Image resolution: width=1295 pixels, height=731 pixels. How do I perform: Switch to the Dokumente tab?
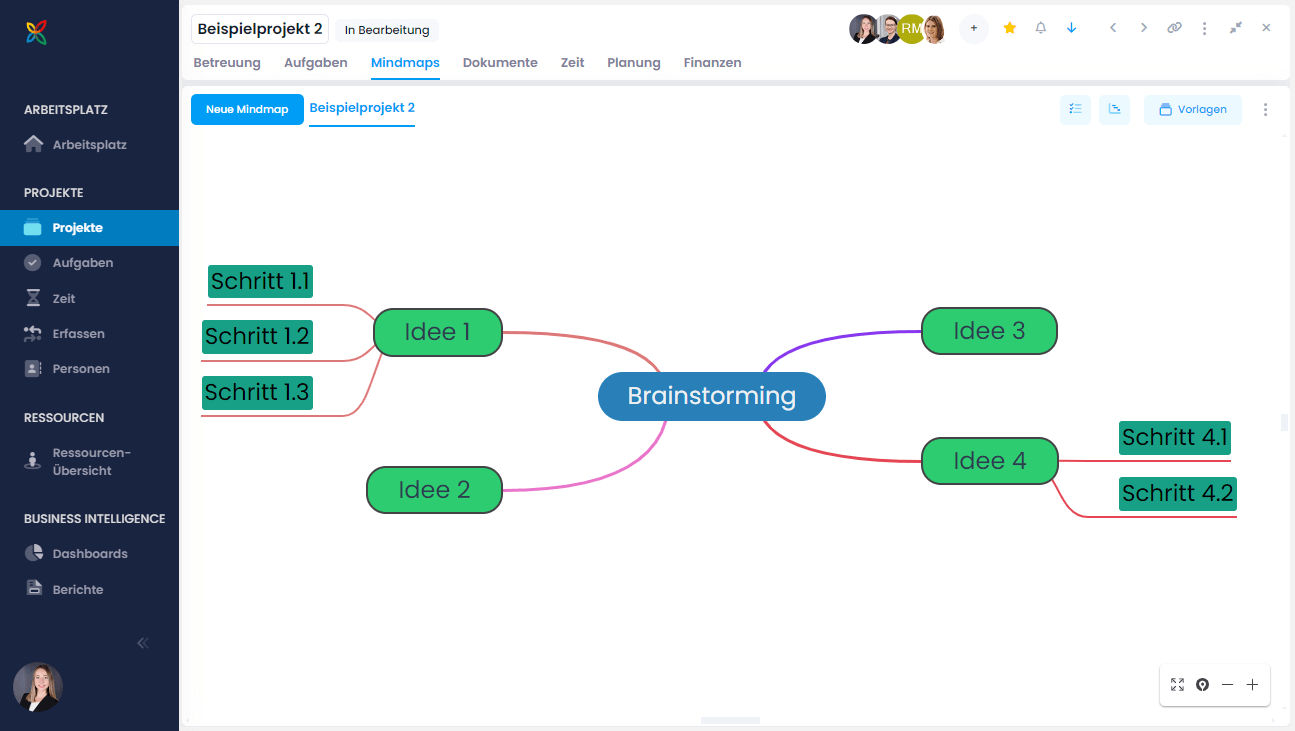point(500,63)
